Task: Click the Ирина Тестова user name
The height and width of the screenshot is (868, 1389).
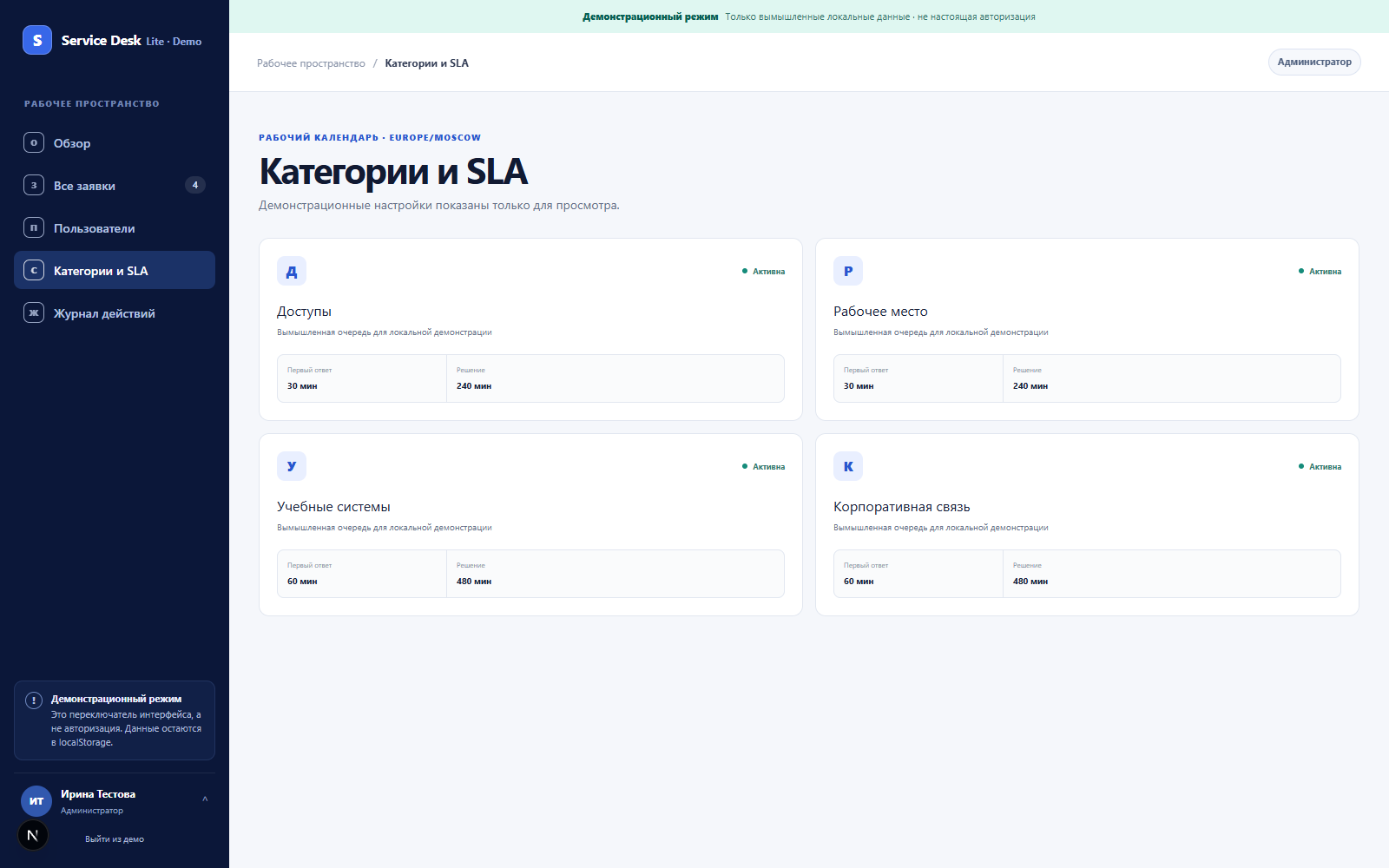Action: point(98,794)
